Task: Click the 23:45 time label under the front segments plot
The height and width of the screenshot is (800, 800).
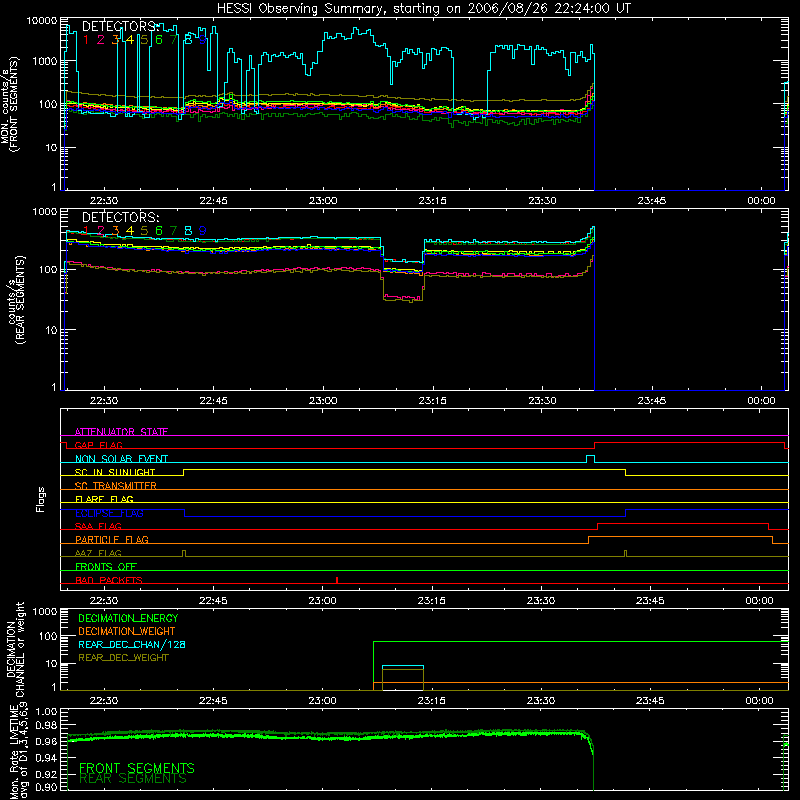Action: click(652, 201)
